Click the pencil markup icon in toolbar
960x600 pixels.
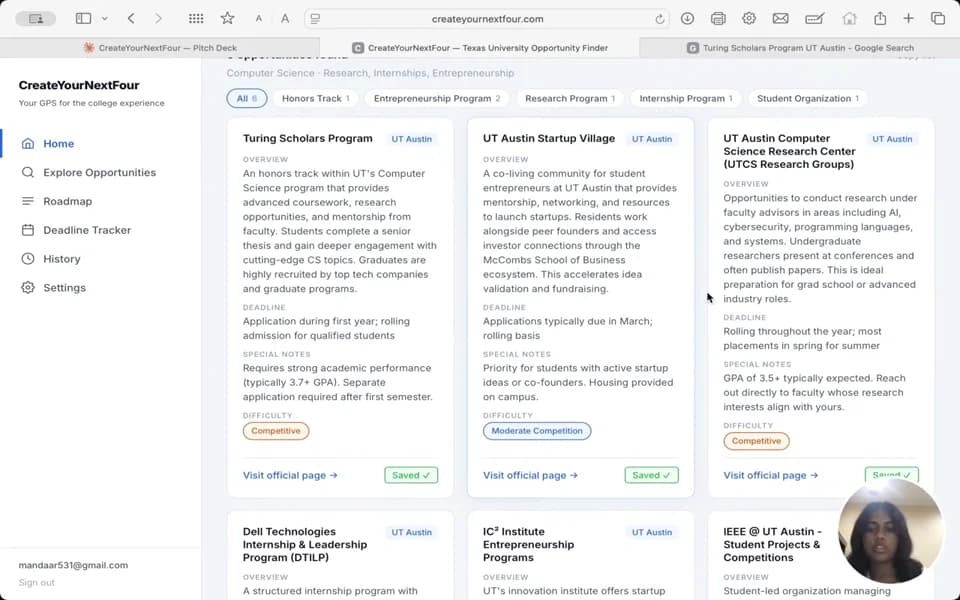(814, 18)
